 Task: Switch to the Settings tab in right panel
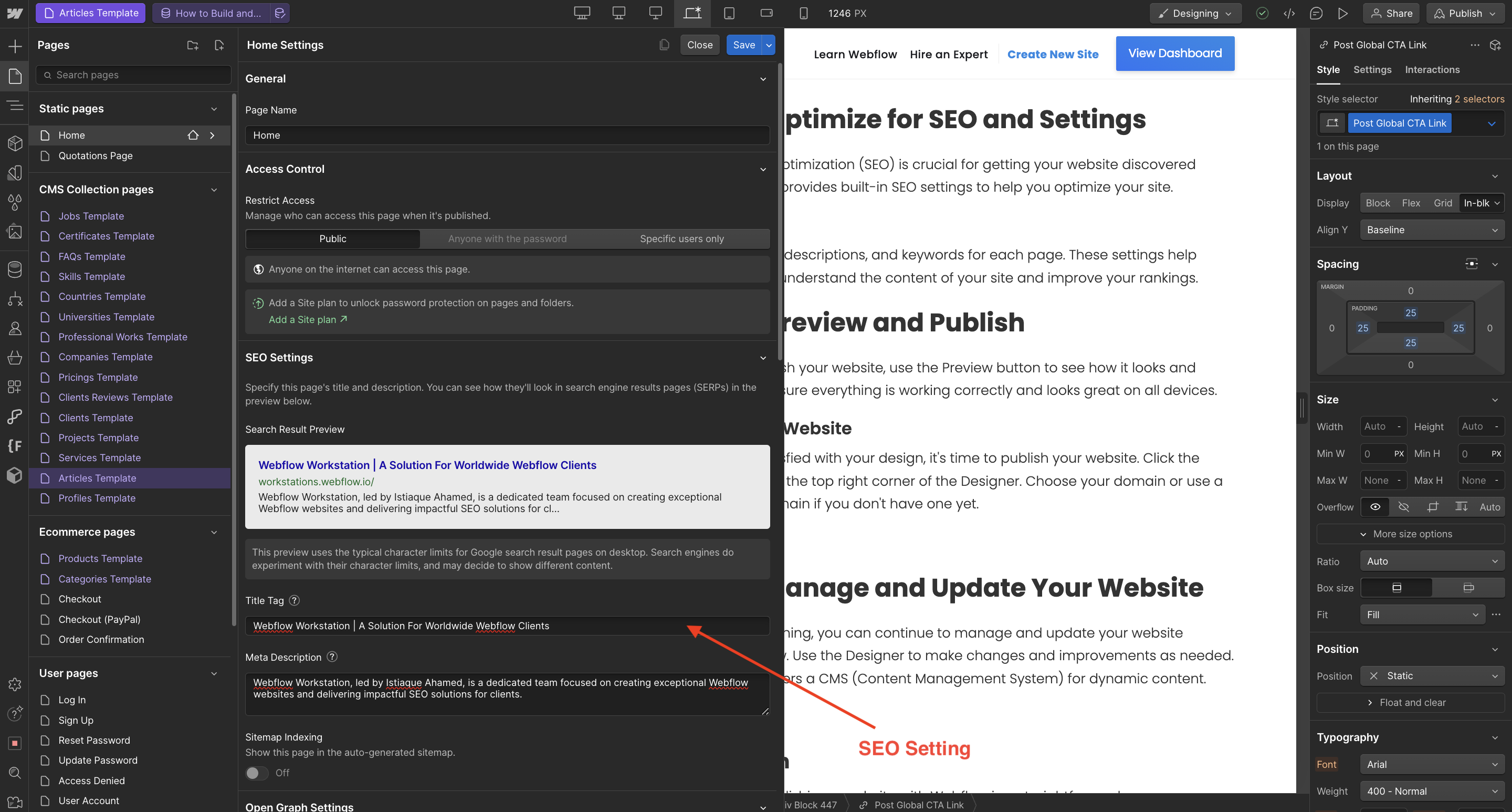click(x=1372, y=69)
